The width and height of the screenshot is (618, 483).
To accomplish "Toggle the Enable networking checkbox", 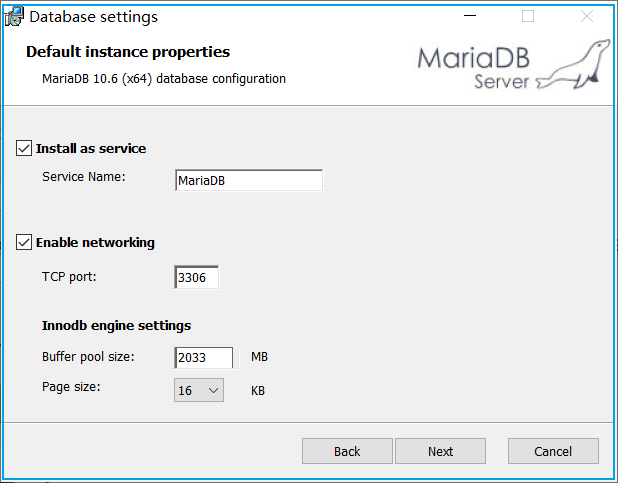I will 24,242.
